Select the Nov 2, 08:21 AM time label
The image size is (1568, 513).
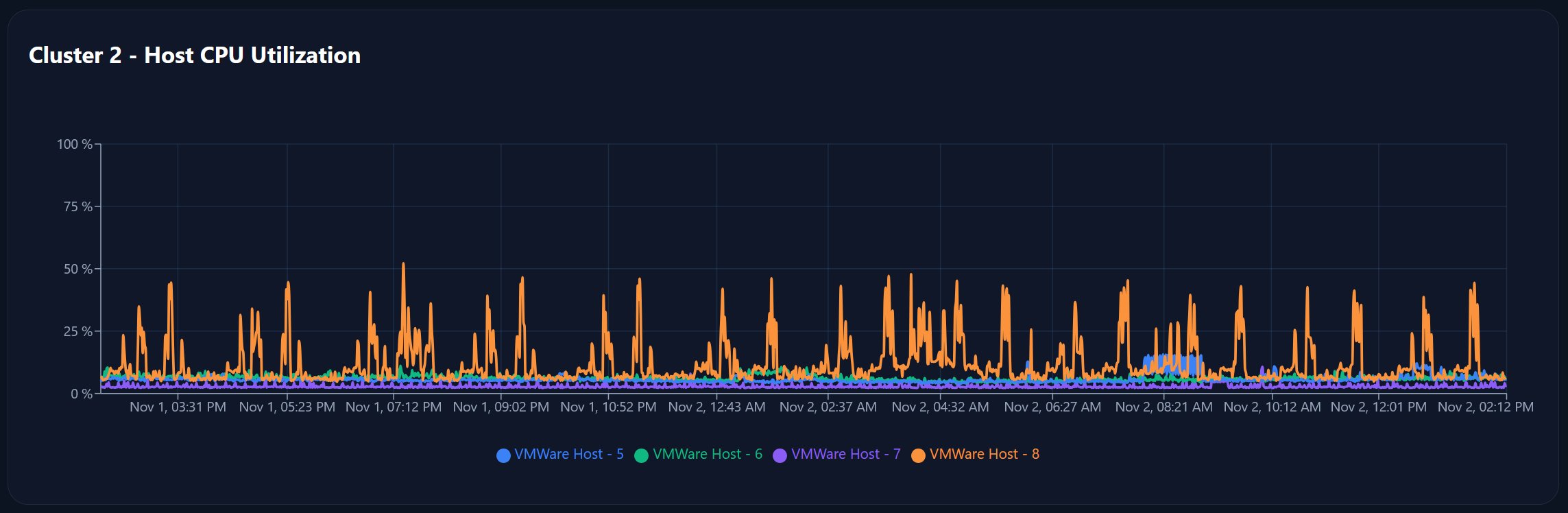(1163, 407)
